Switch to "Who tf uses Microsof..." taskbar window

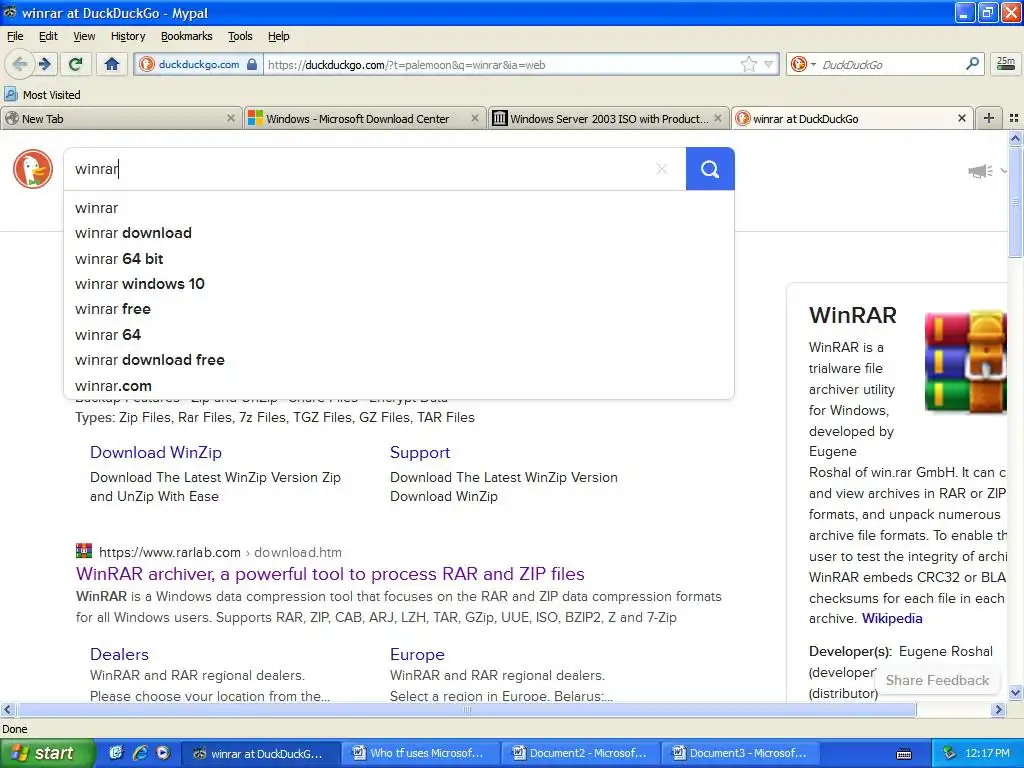click(420, 753)
